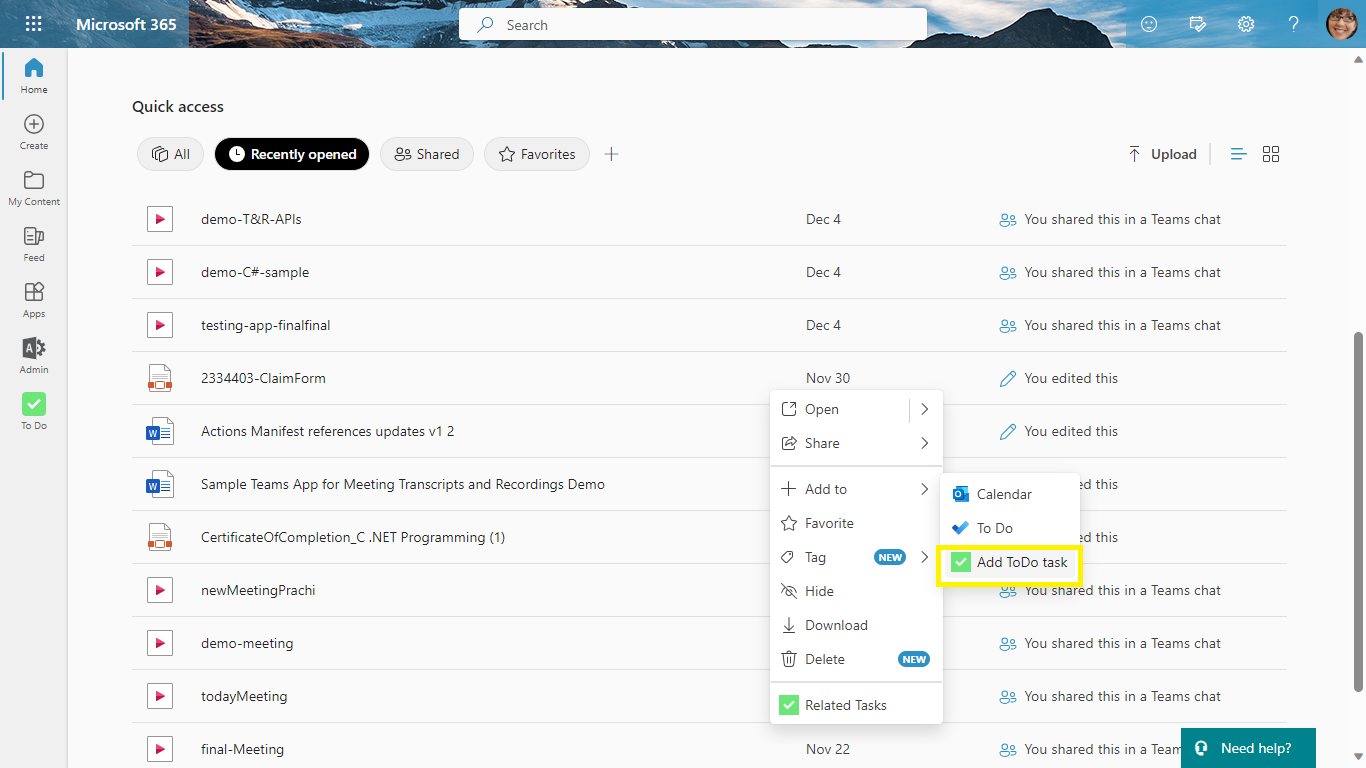
Task: Open the Need help? button
Action: point(1248,748)
